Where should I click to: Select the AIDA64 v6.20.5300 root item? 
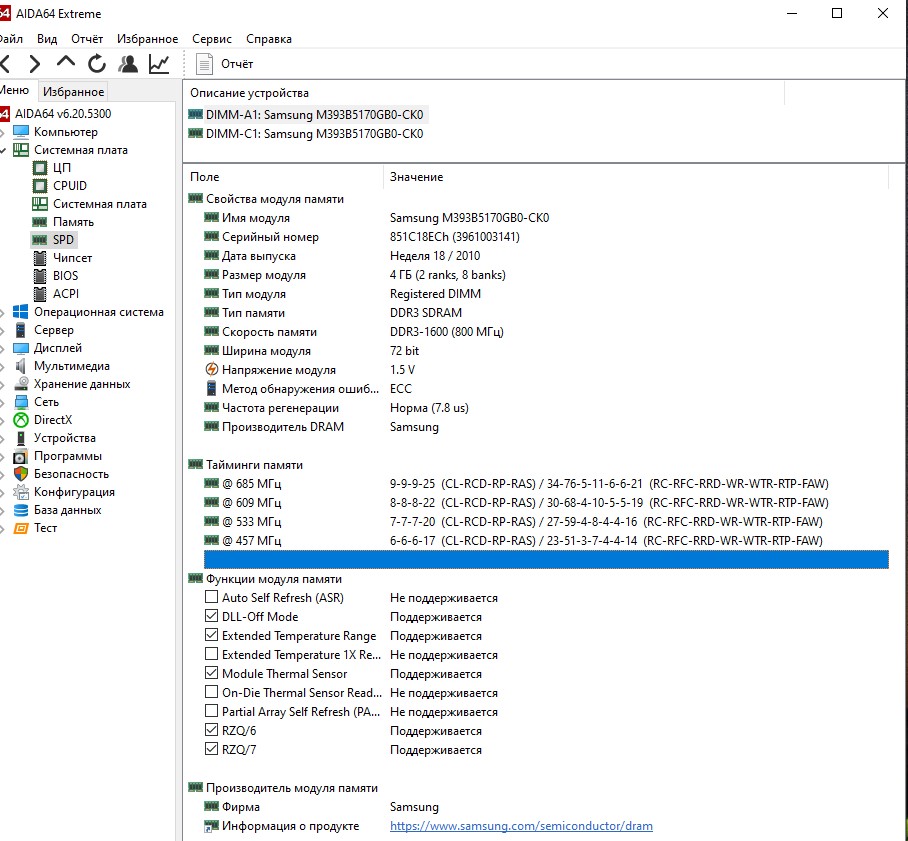63,114
